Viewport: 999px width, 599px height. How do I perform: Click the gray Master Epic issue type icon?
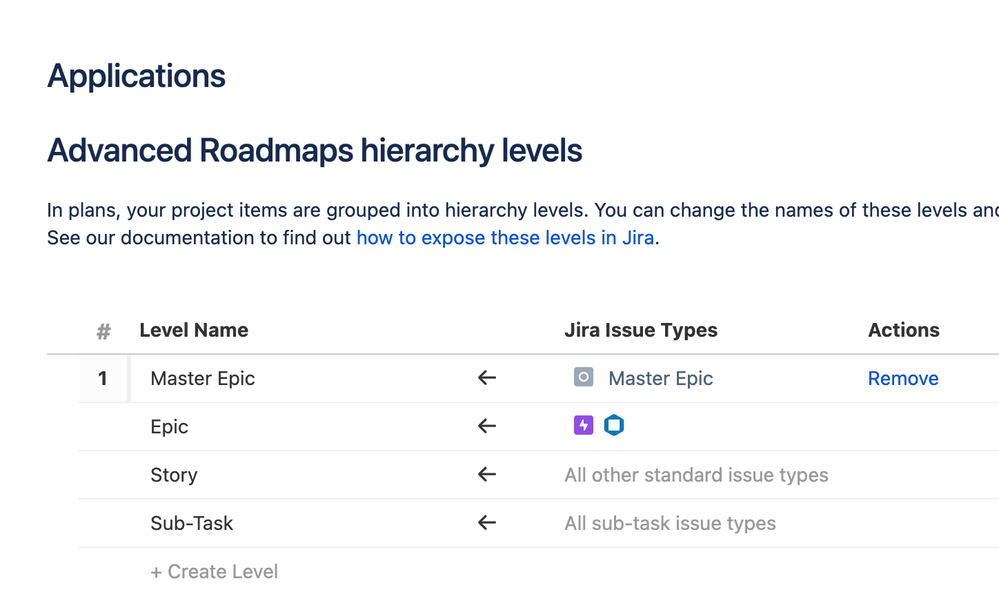(583, 377)
